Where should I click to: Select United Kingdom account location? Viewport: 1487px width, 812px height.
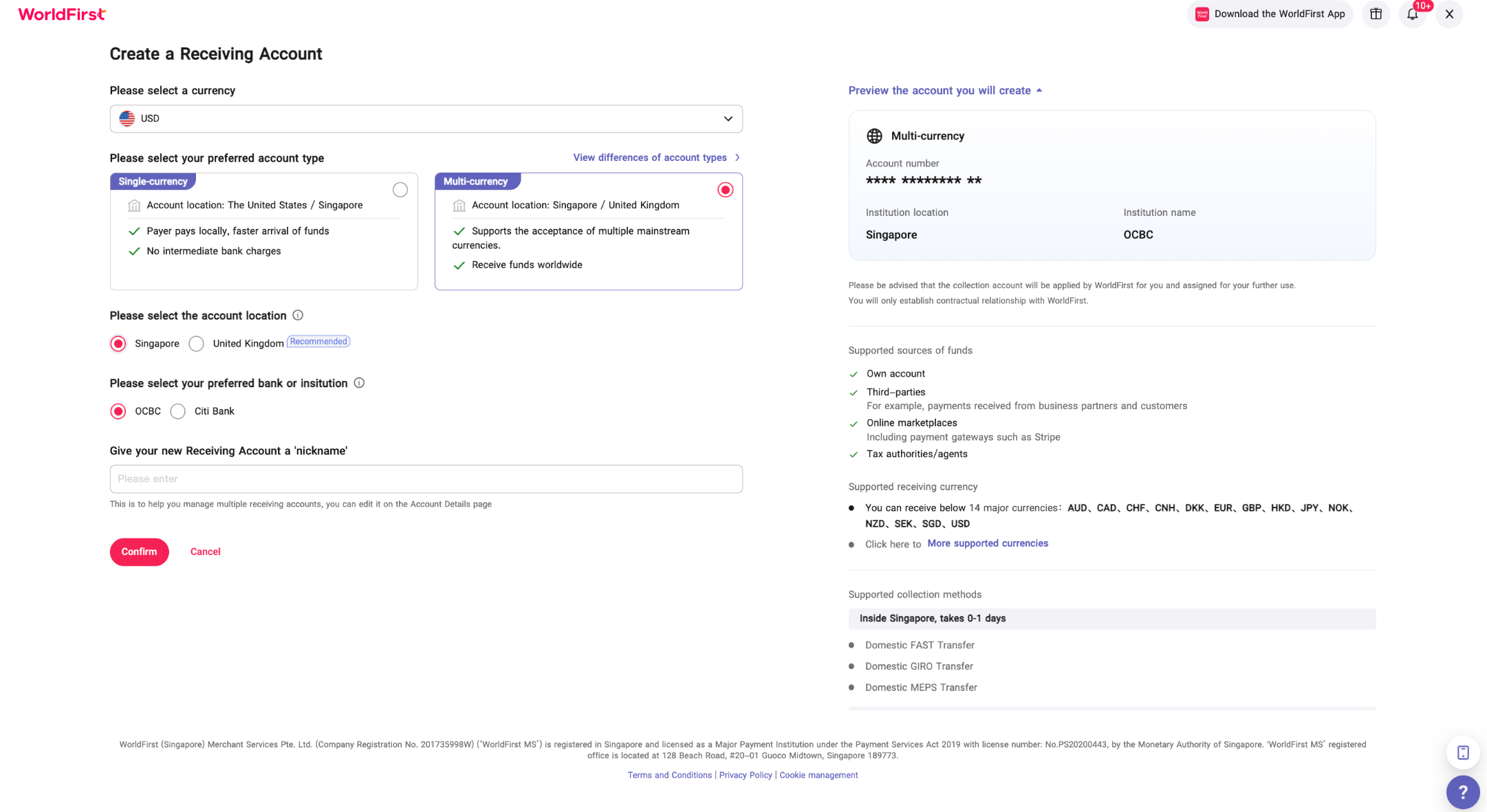point(197,343)
